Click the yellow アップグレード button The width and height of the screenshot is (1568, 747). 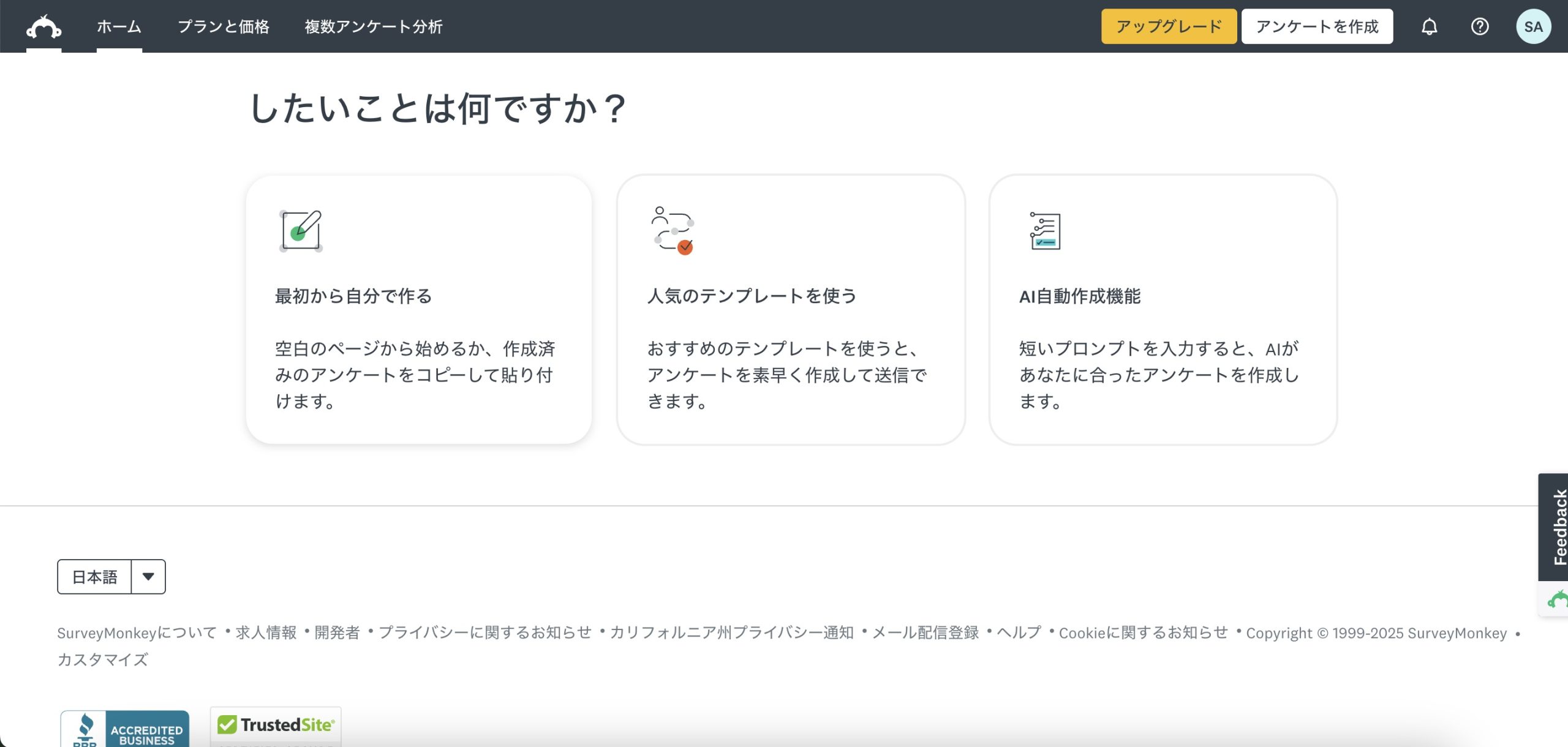point(1169,27)
